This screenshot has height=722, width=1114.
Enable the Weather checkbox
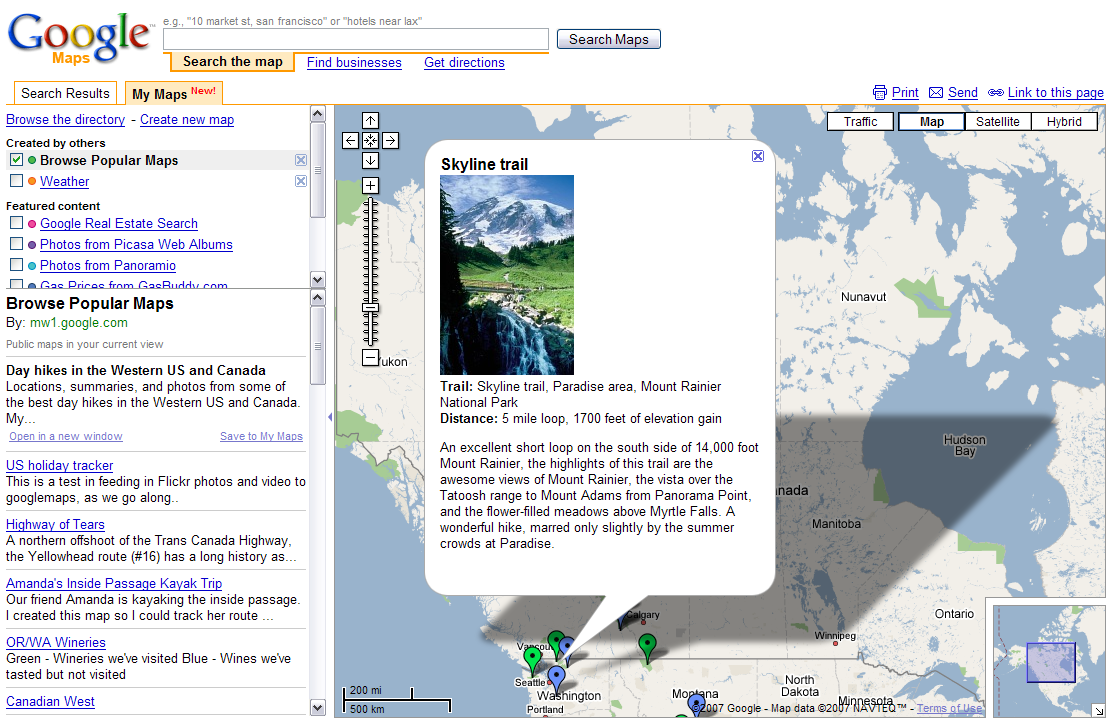point(16,181)
